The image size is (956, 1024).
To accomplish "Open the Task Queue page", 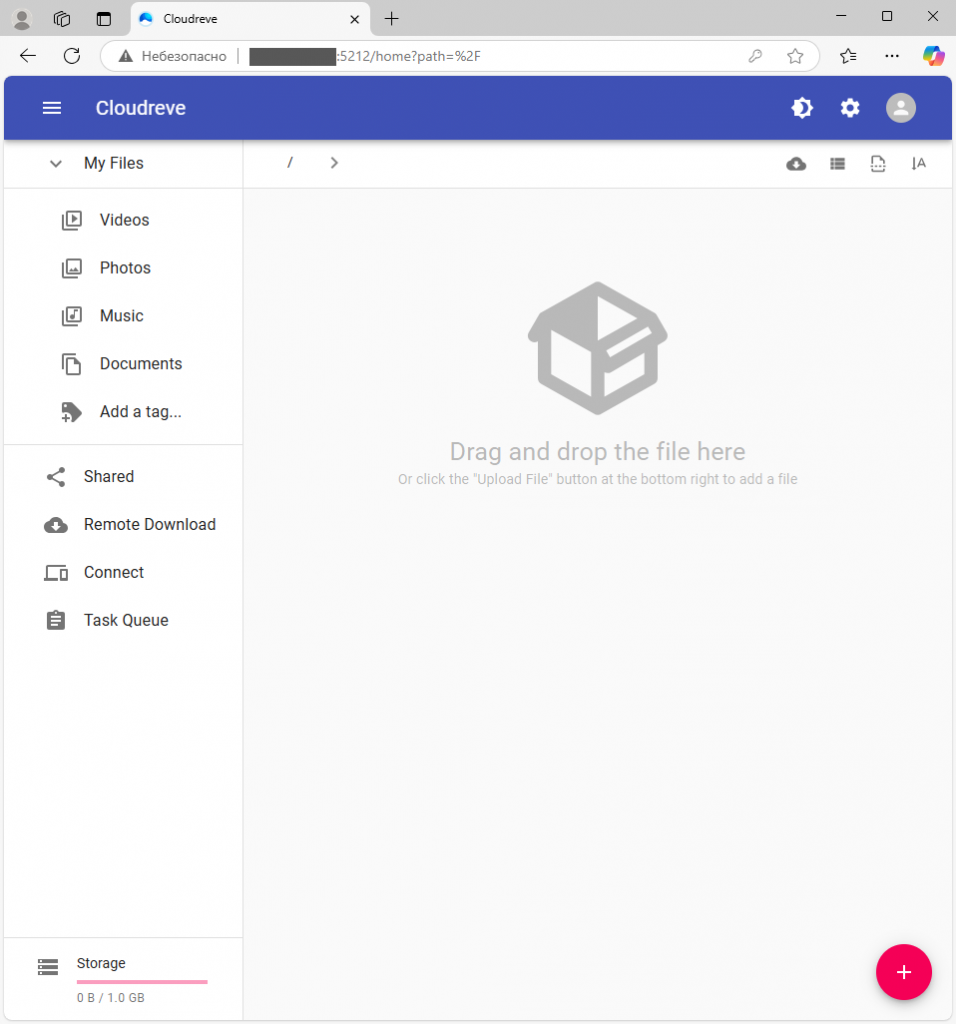I will 123,620.
